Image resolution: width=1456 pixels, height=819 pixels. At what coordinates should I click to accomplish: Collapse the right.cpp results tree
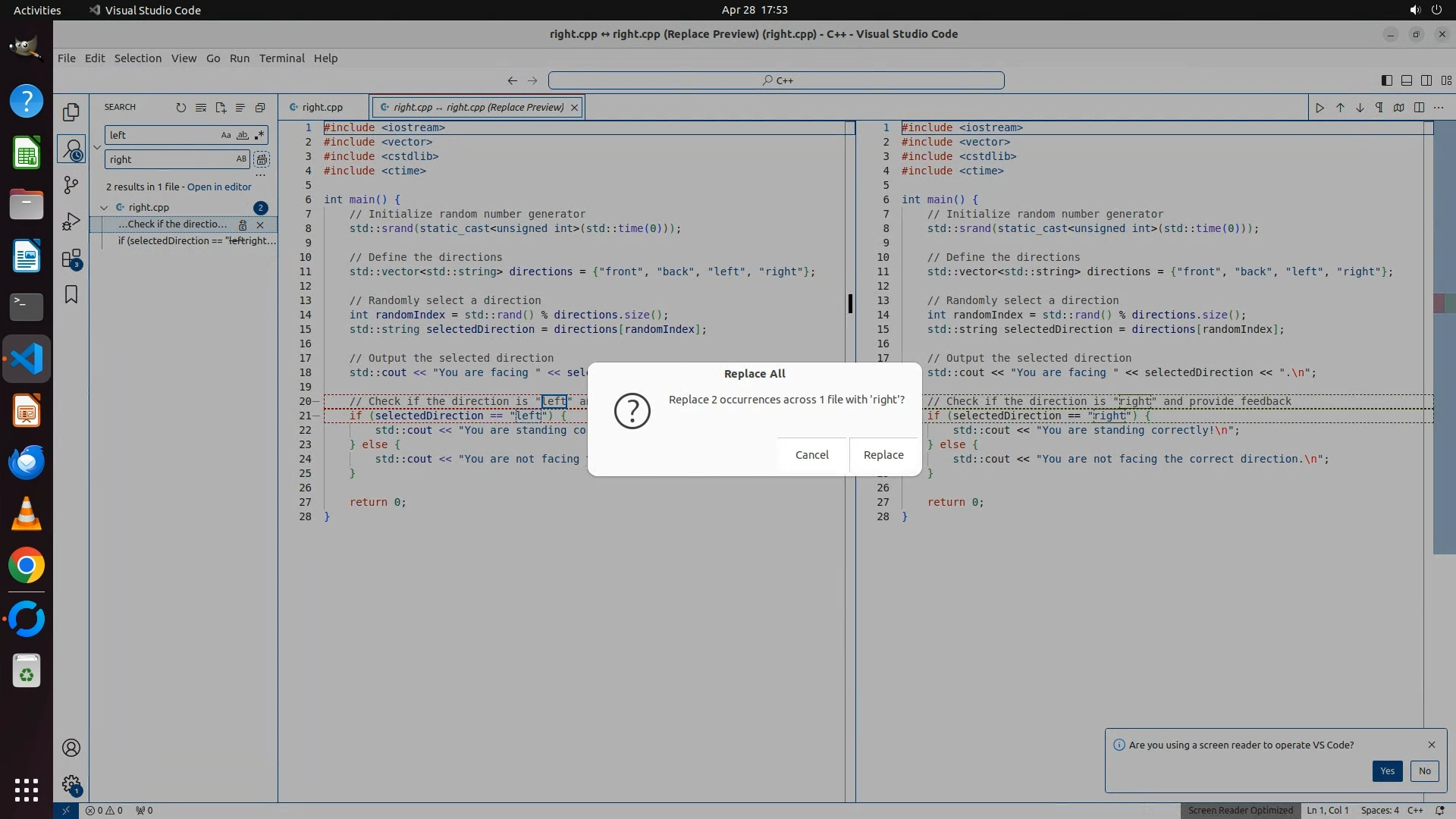click(104, 208)
